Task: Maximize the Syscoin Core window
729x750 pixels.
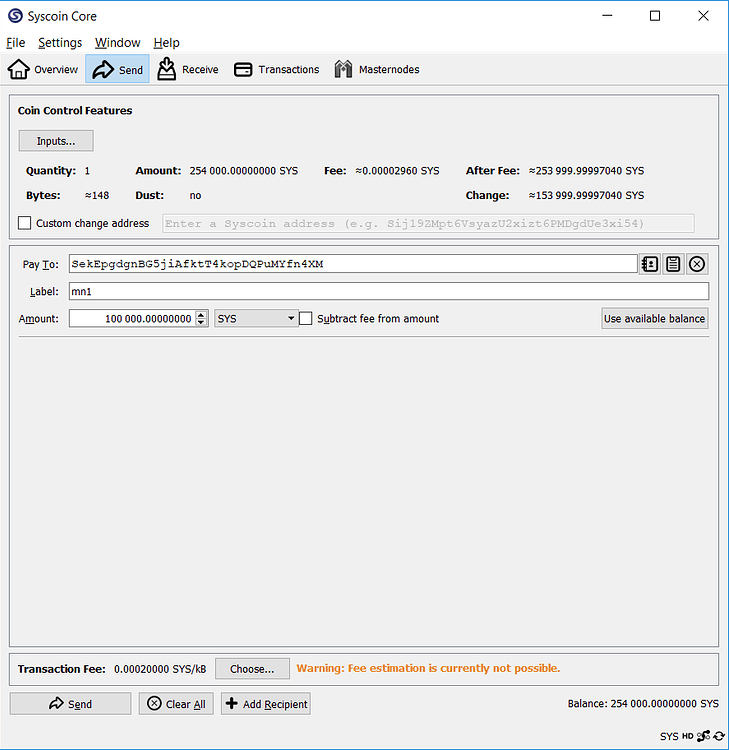Action: click(655, 16)
